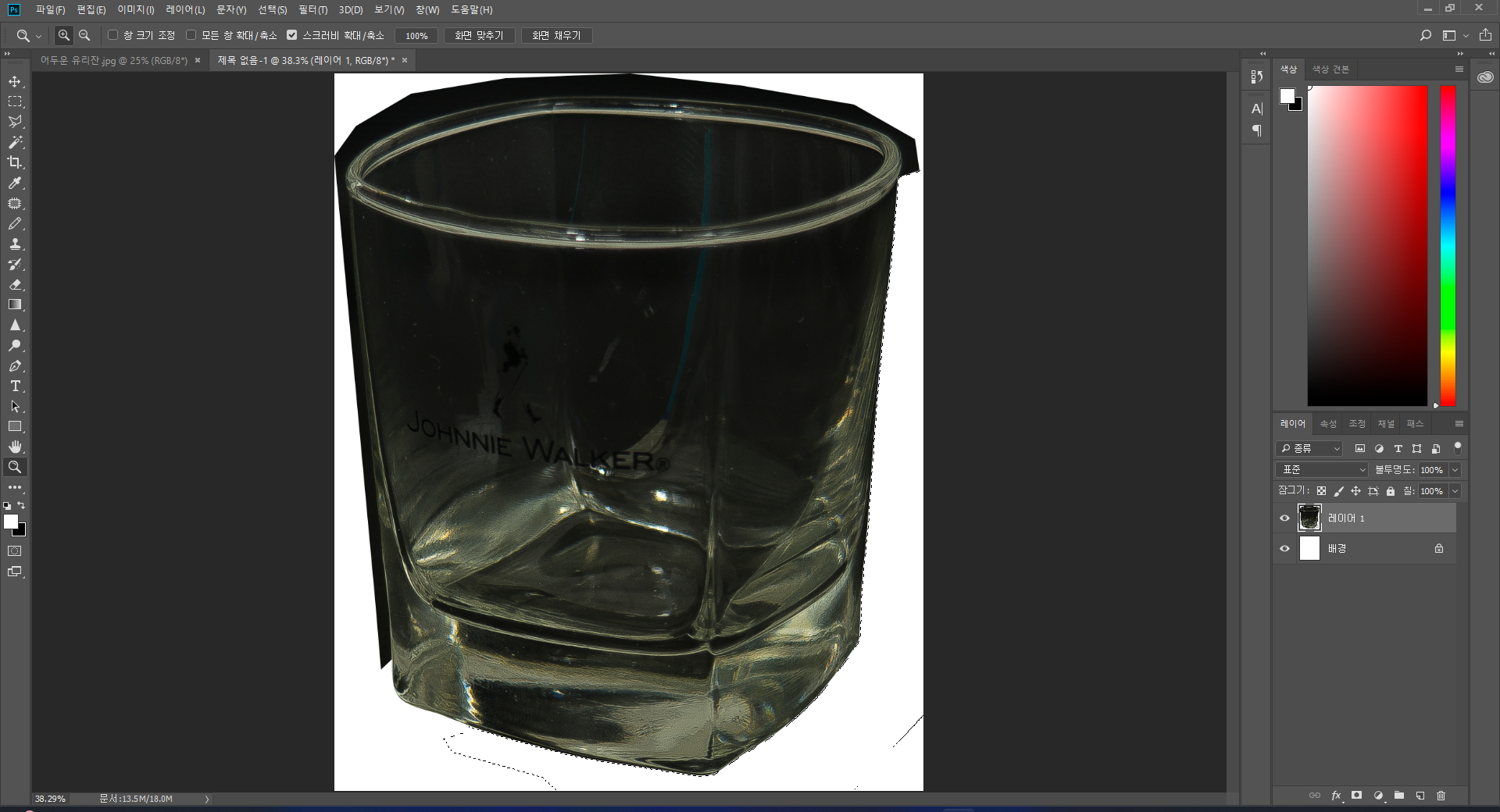
Task: Select the Horizontal Type tool
Action: coord(15,386)
